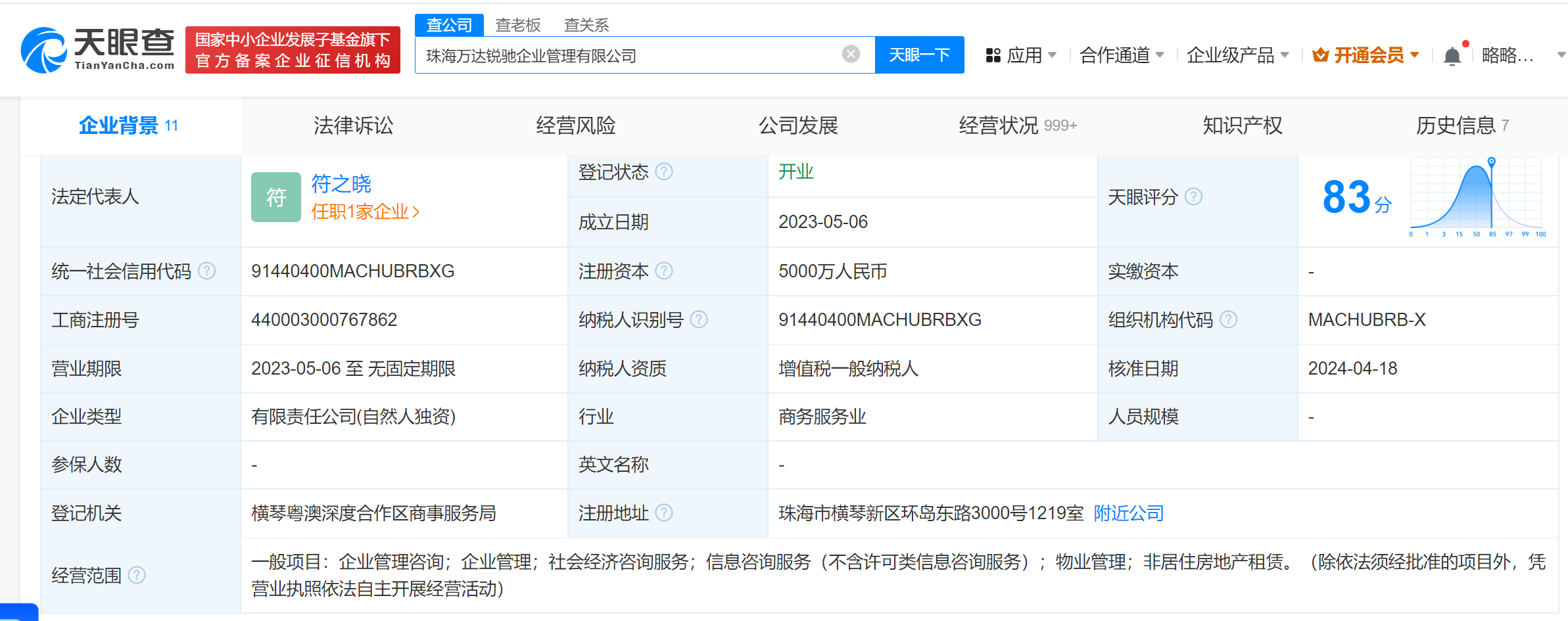Image resolution: width=1568 pixels, height=621 pixels.
Task: Switch to the 查关系 search tab
Action: tap(586, 25)
